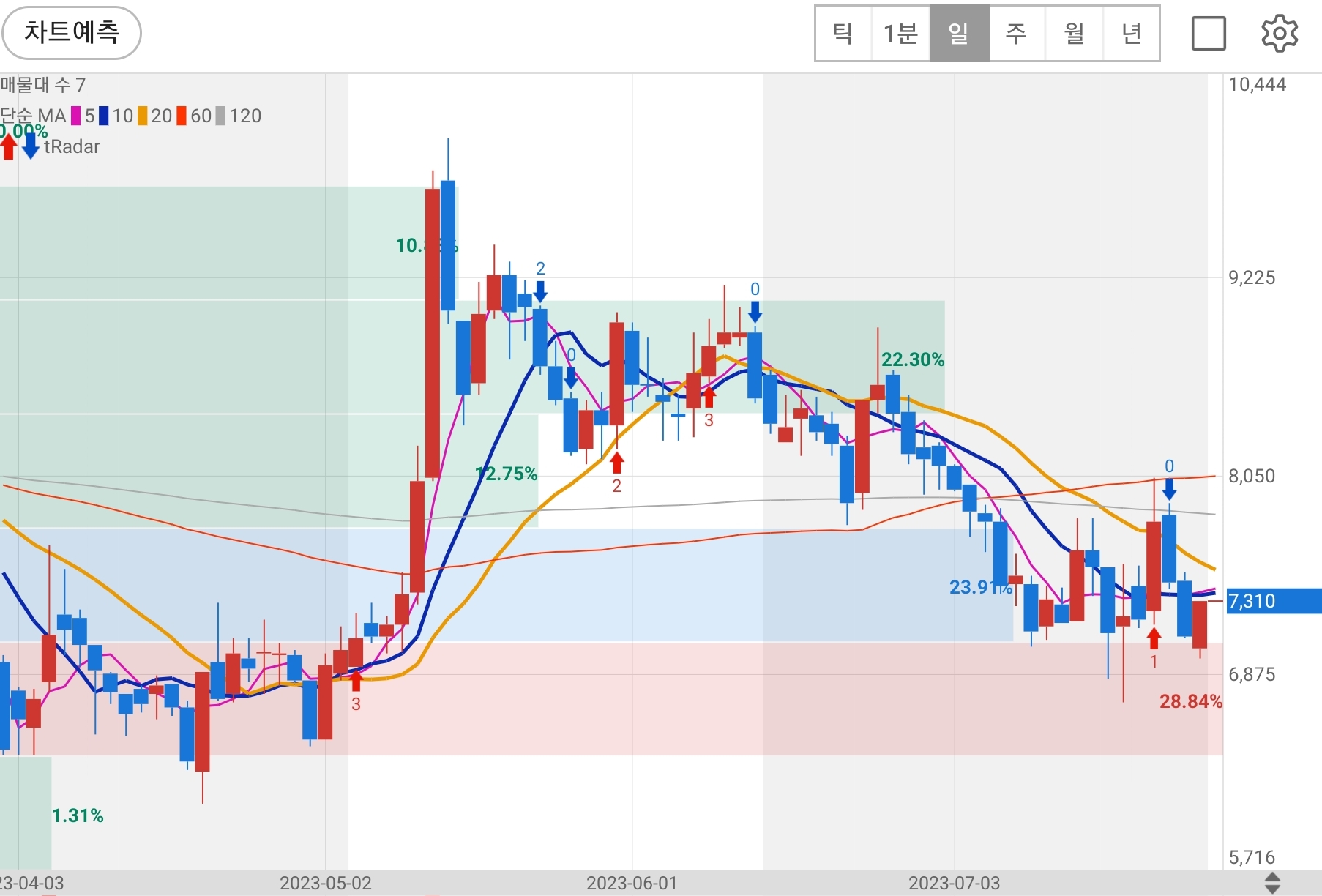Image resolution: width=1322 pixels, height=896 pixels.
Task: Click the 28.84% volume profile label
Action: click(1191, 701)
